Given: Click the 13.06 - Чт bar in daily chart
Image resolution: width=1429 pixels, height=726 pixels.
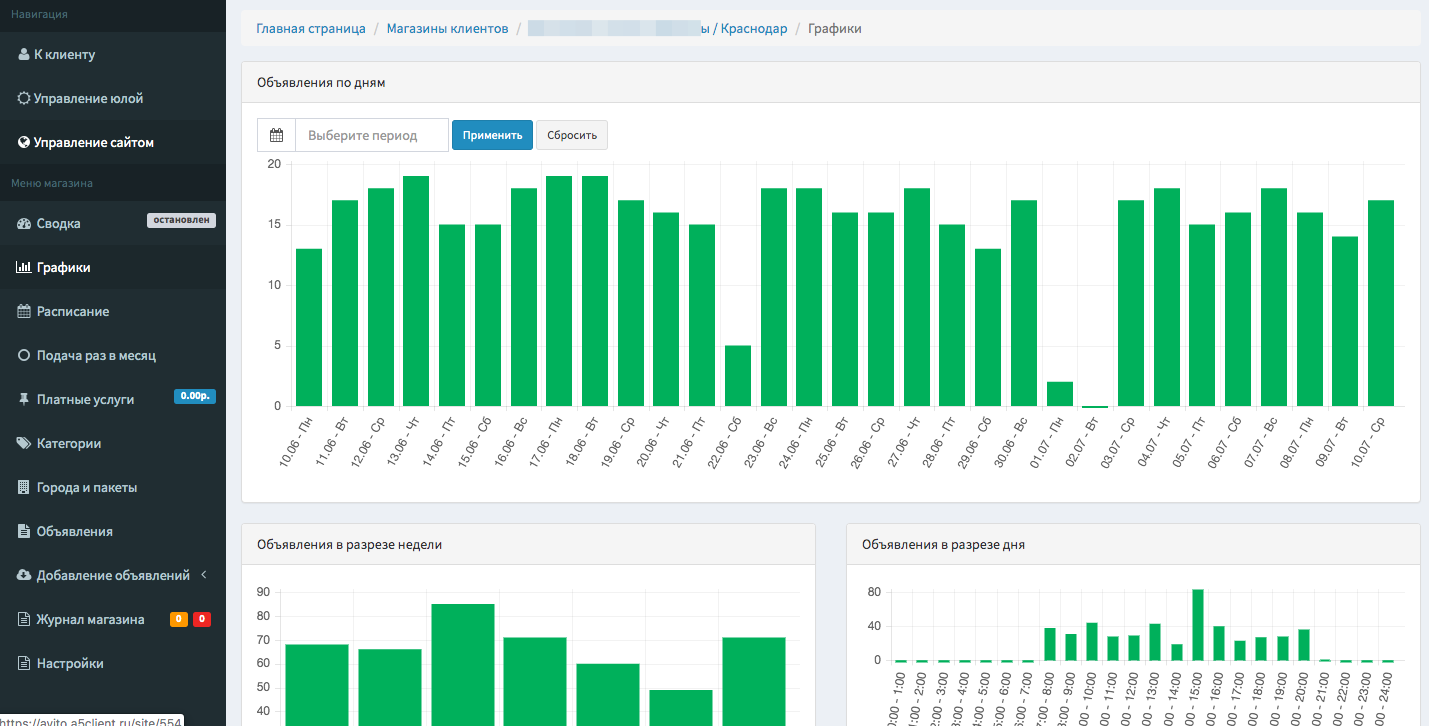Looking at the screenshot, I should (416, 291).
